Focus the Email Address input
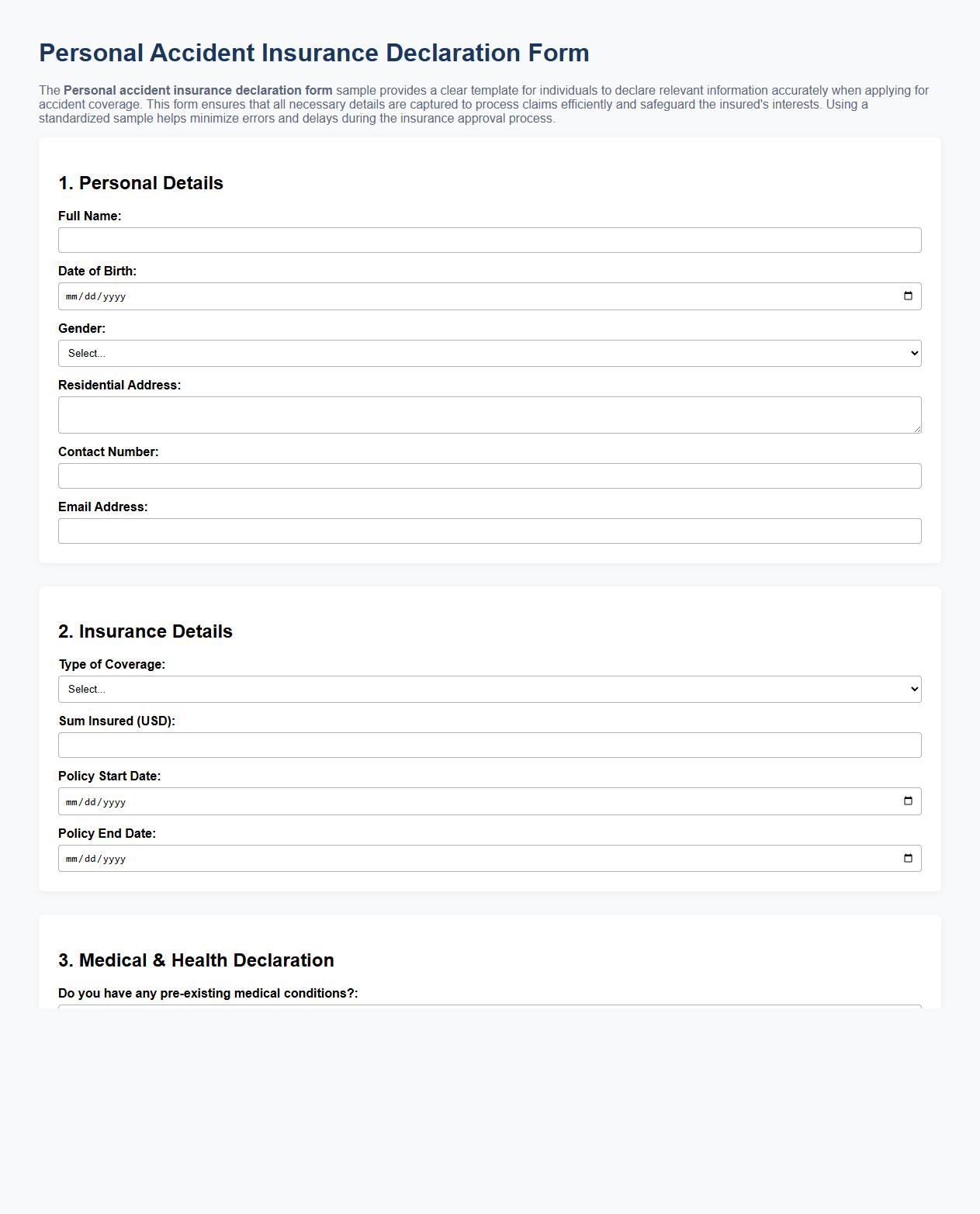 click(489, 531)
